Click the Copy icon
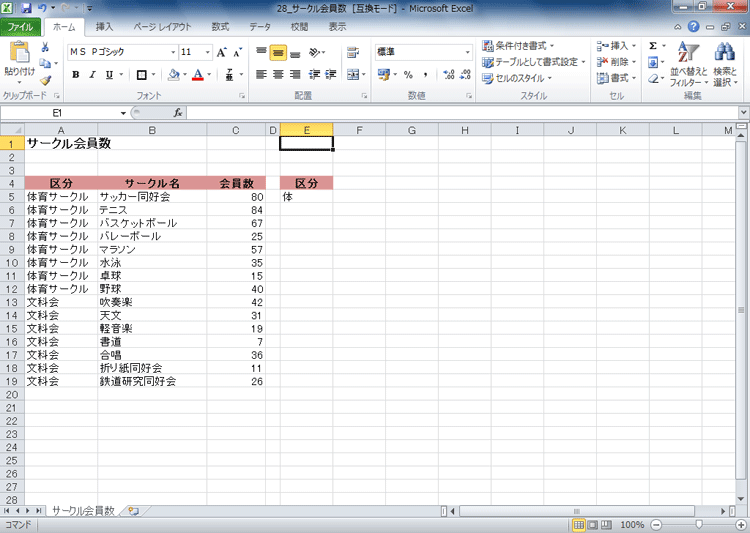The width and height of the screenshot is (750, 533). coord(45,63)
